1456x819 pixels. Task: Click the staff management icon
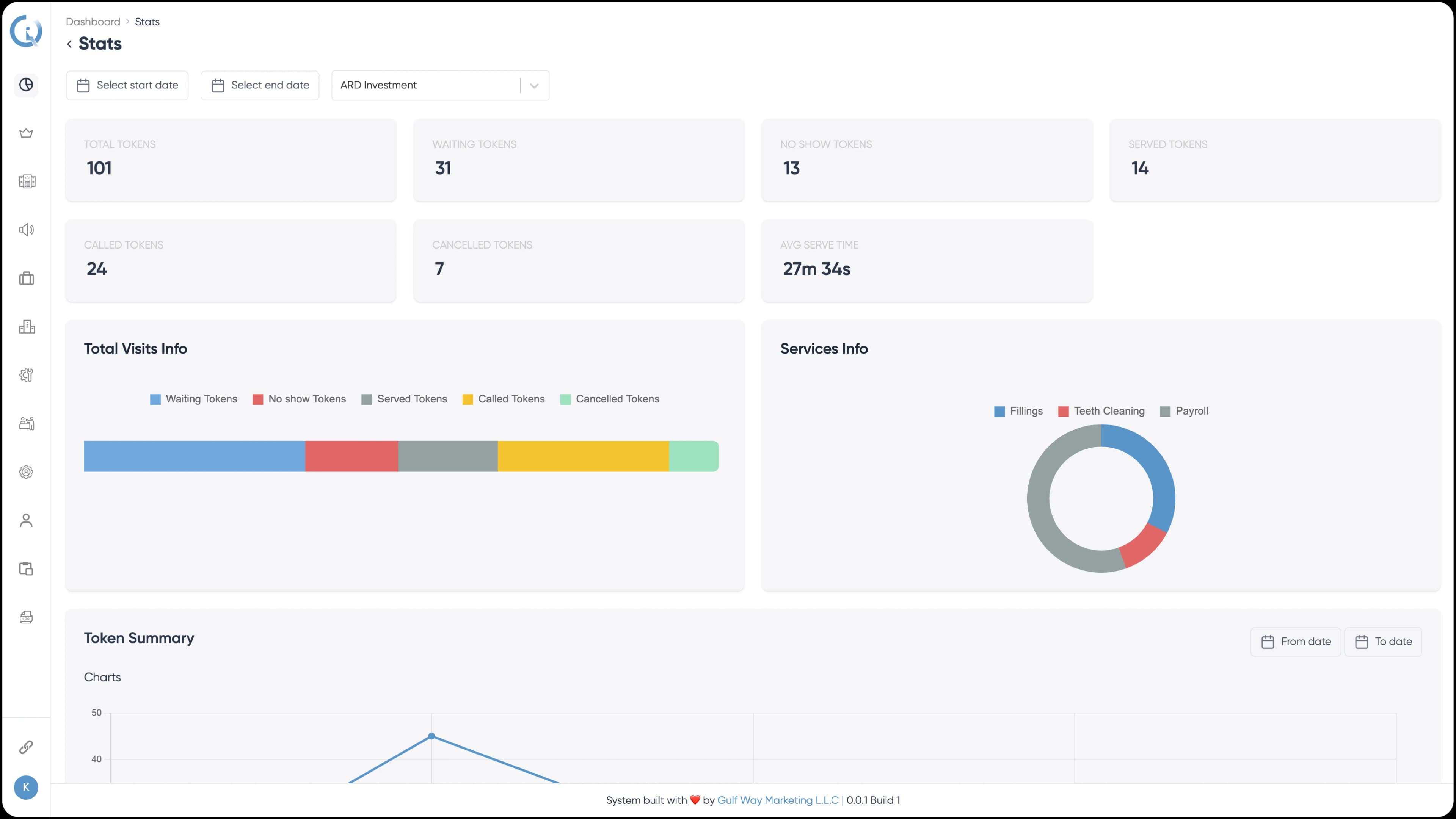tap(27, 423)
